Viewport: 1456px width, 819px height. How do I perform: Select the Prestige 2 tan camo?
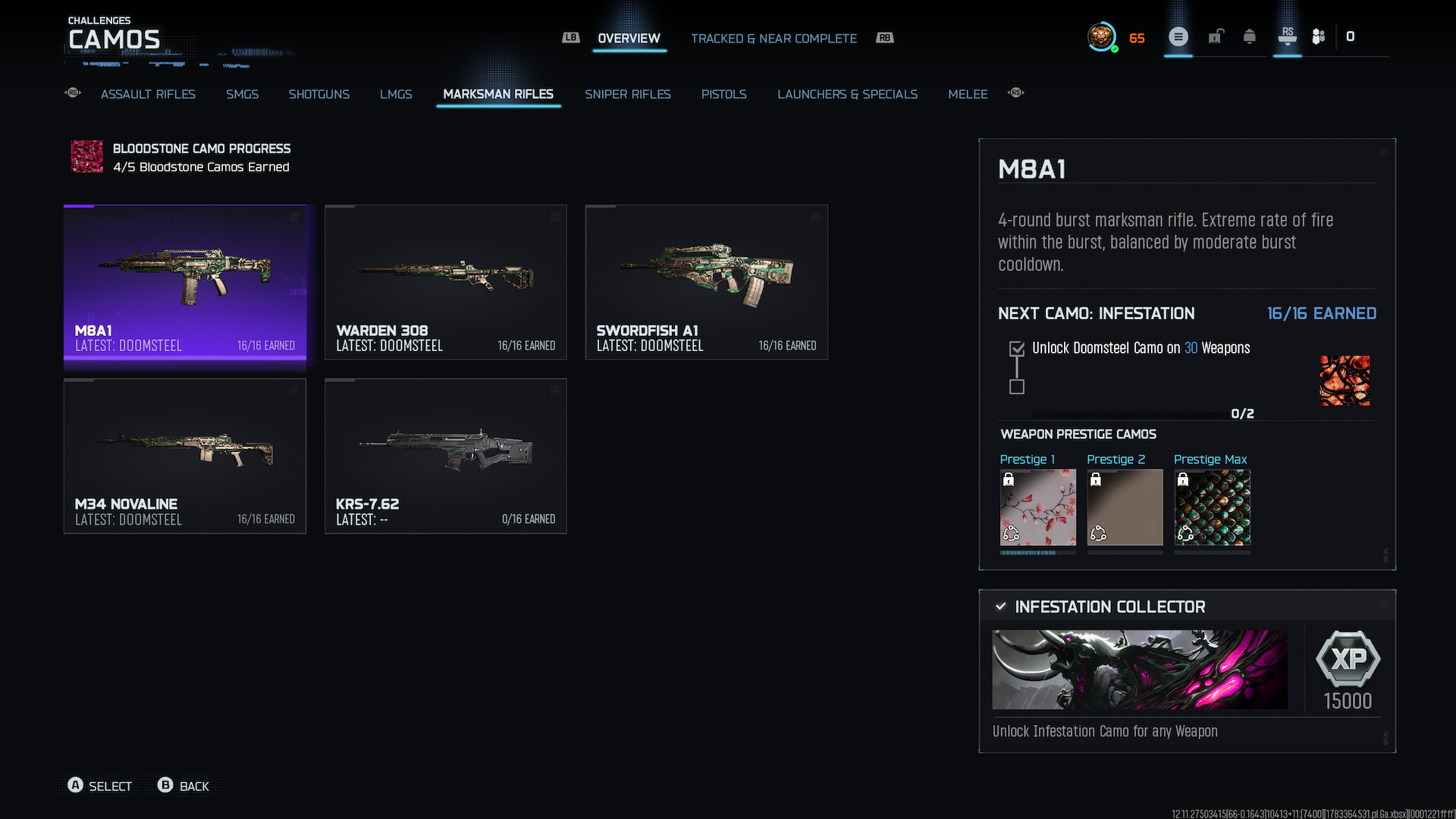1125,507
